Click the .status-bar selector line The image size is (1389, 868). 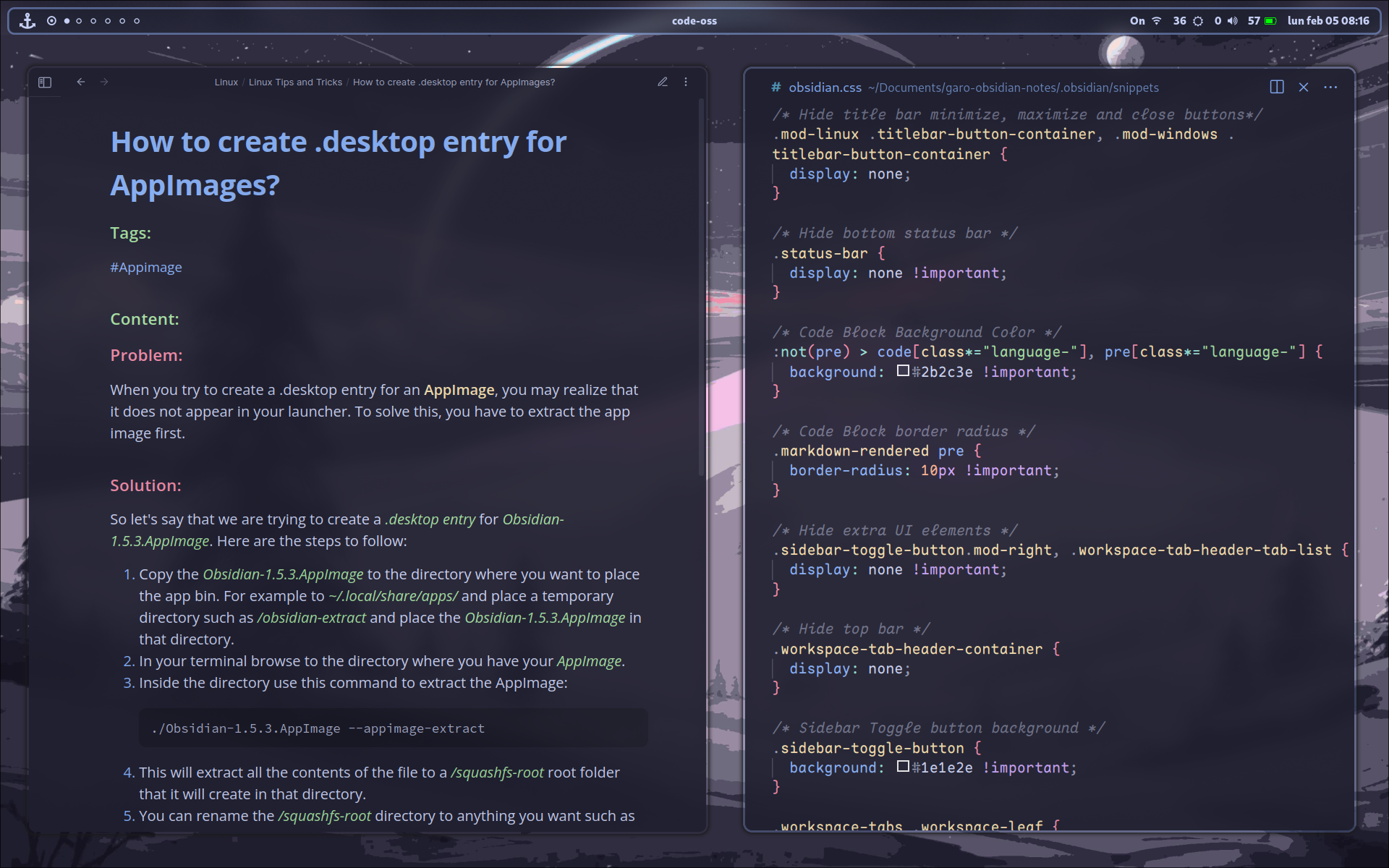pos(828,253)
